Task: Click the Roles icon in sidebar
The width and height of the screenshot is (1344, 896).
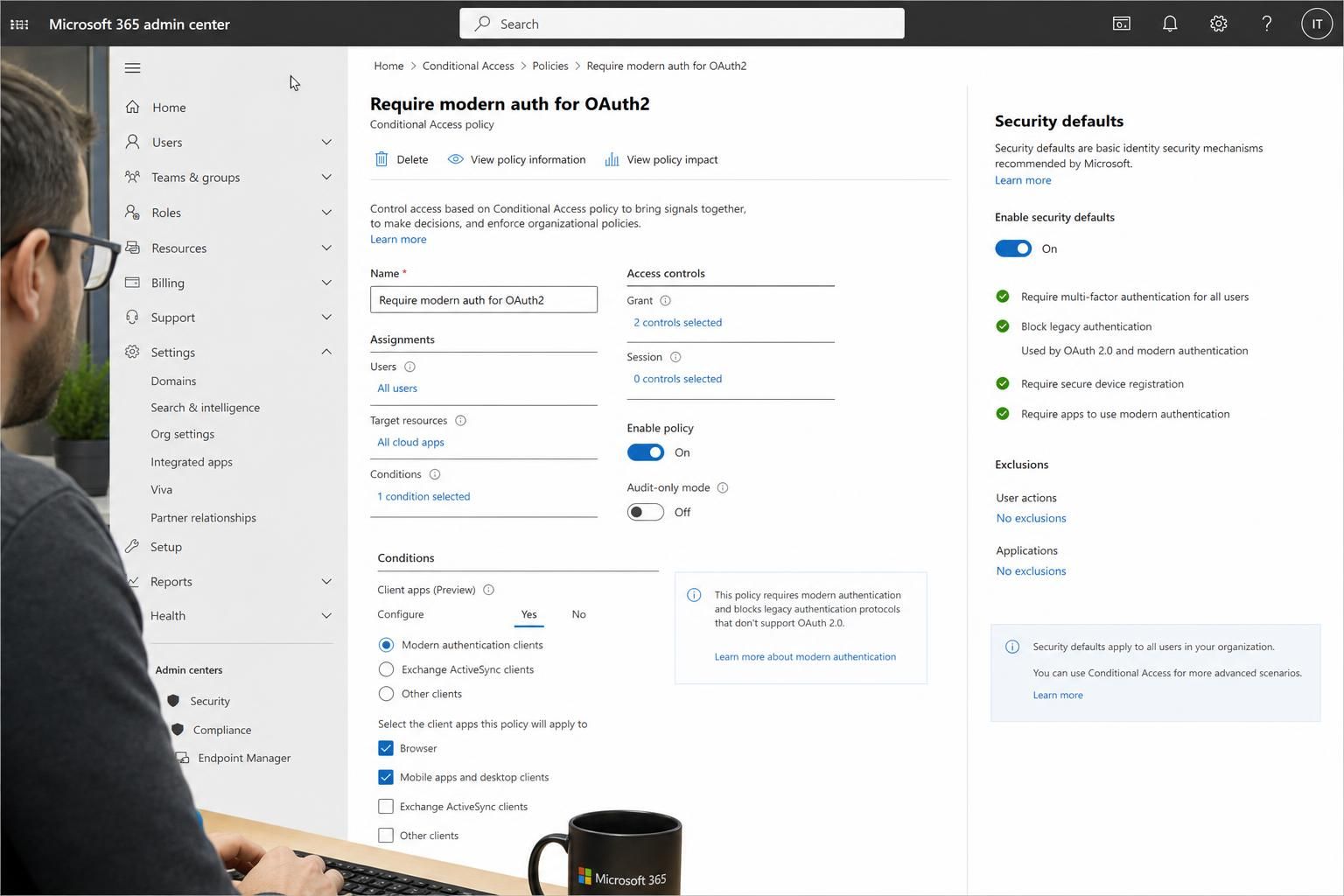Action: (x=132, y=212)
